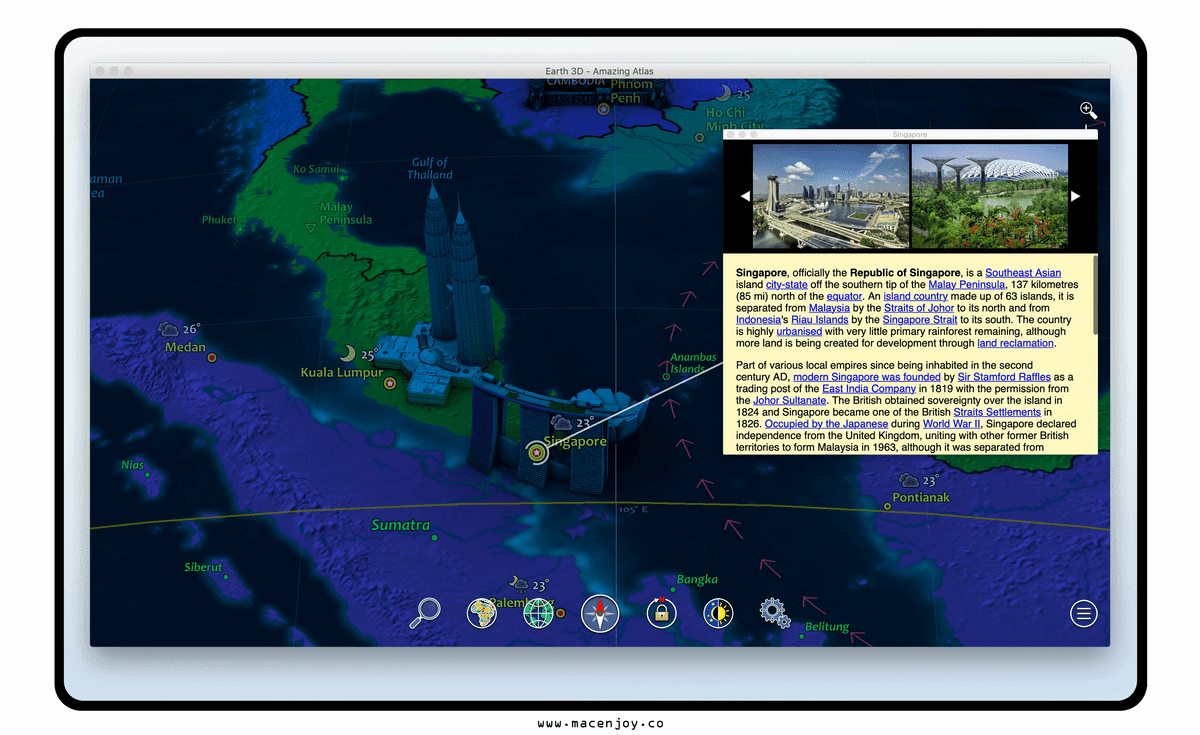Click the Medan city dot marker
This screenshot has width=1200, height=735.
(211, 356)
